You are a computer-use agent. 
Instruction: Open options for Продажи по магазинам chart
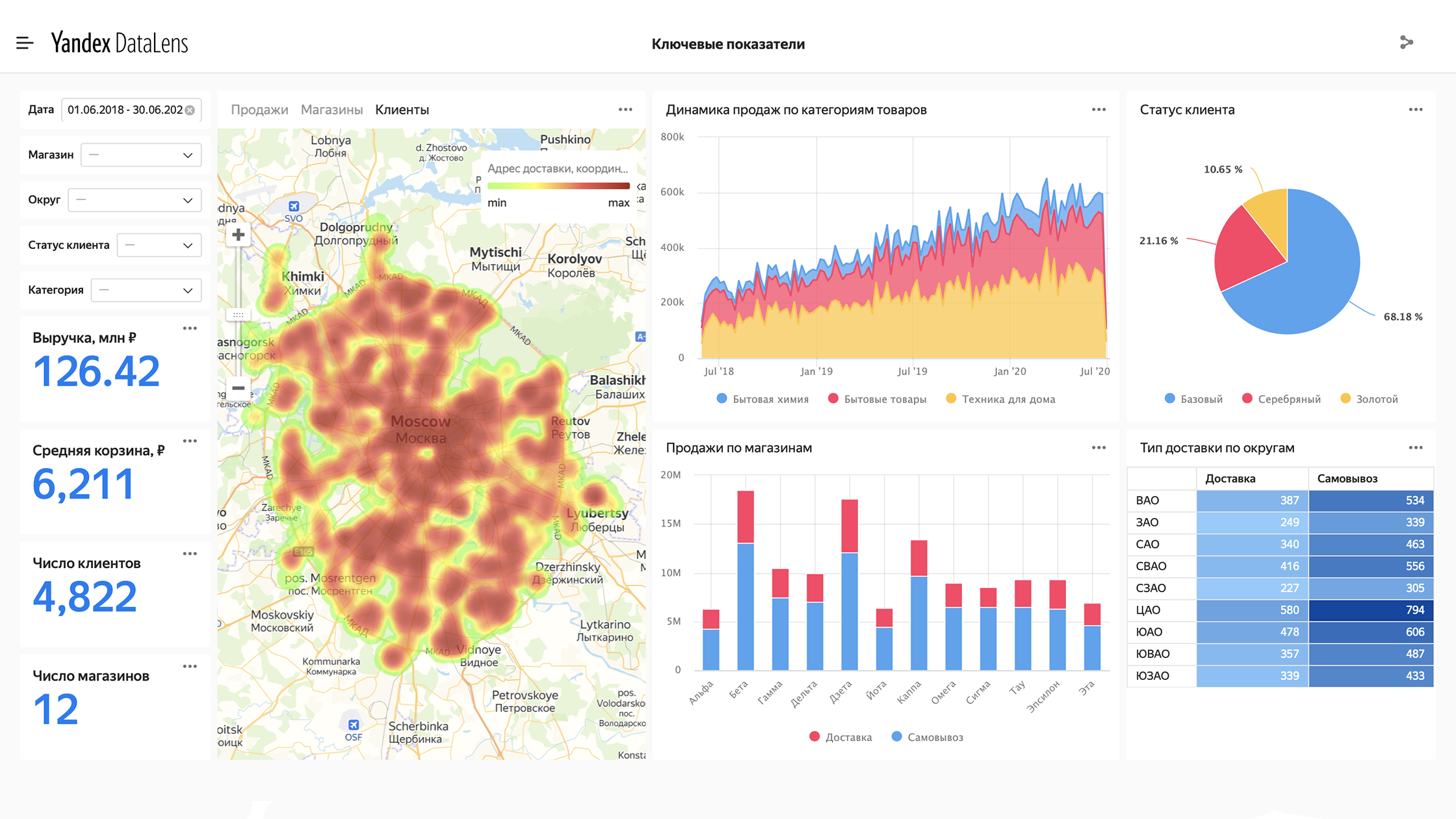coord(1098,448)
